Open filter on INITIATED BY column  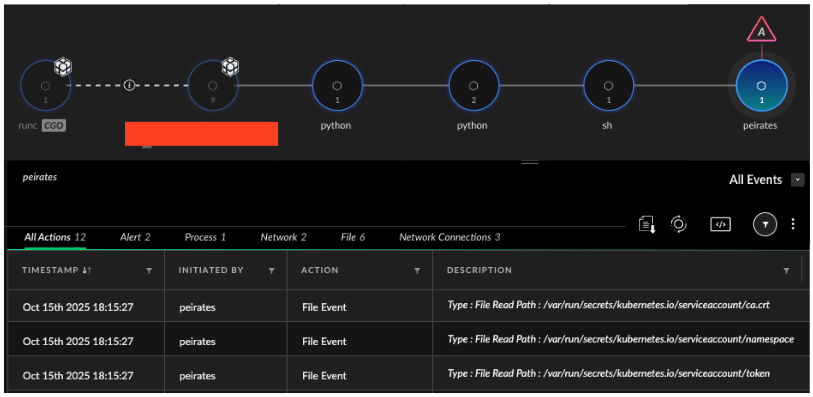coord(271,271)
